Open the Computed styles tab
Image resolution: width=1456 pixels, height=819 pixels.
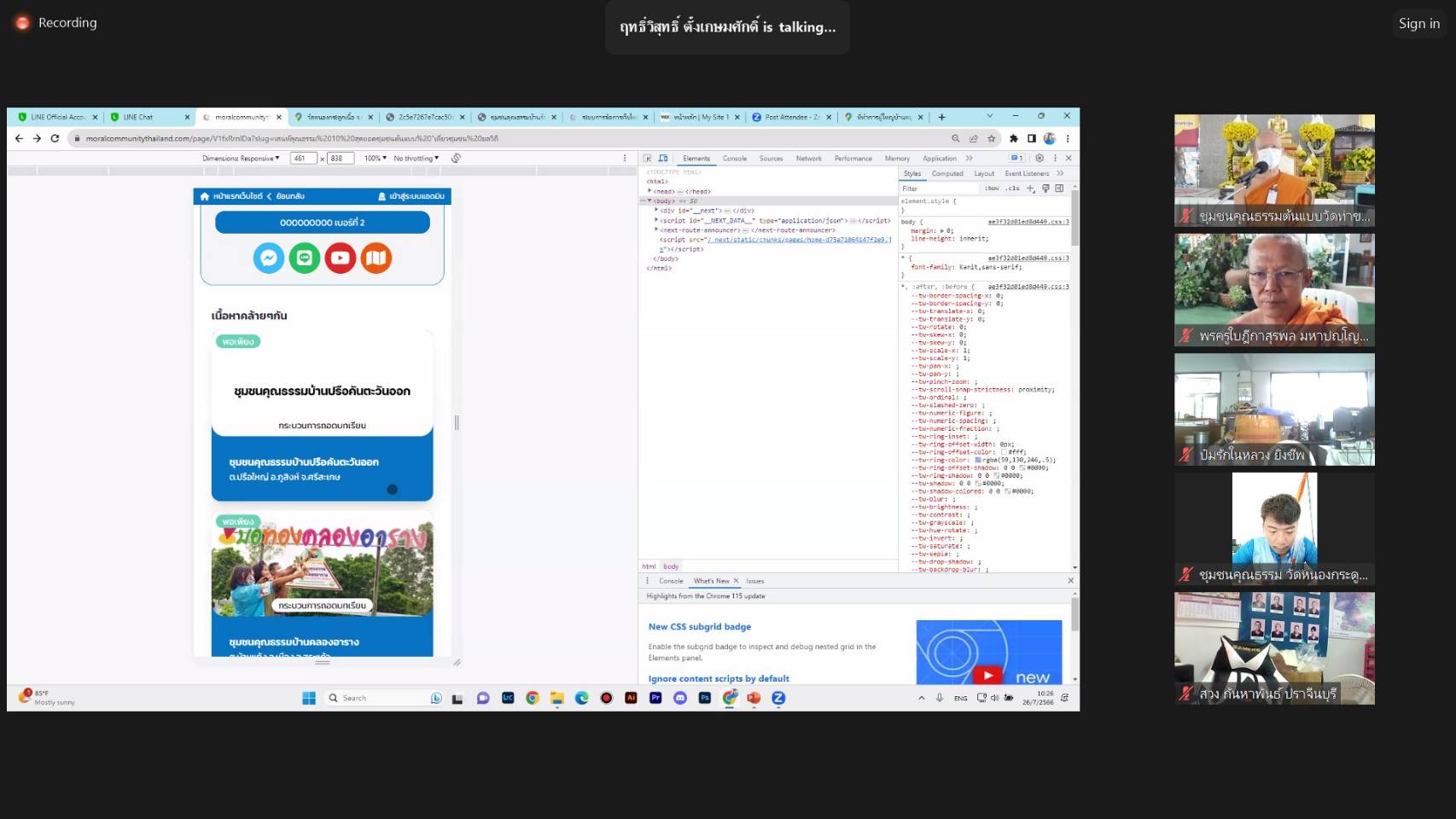click(947, 173)
